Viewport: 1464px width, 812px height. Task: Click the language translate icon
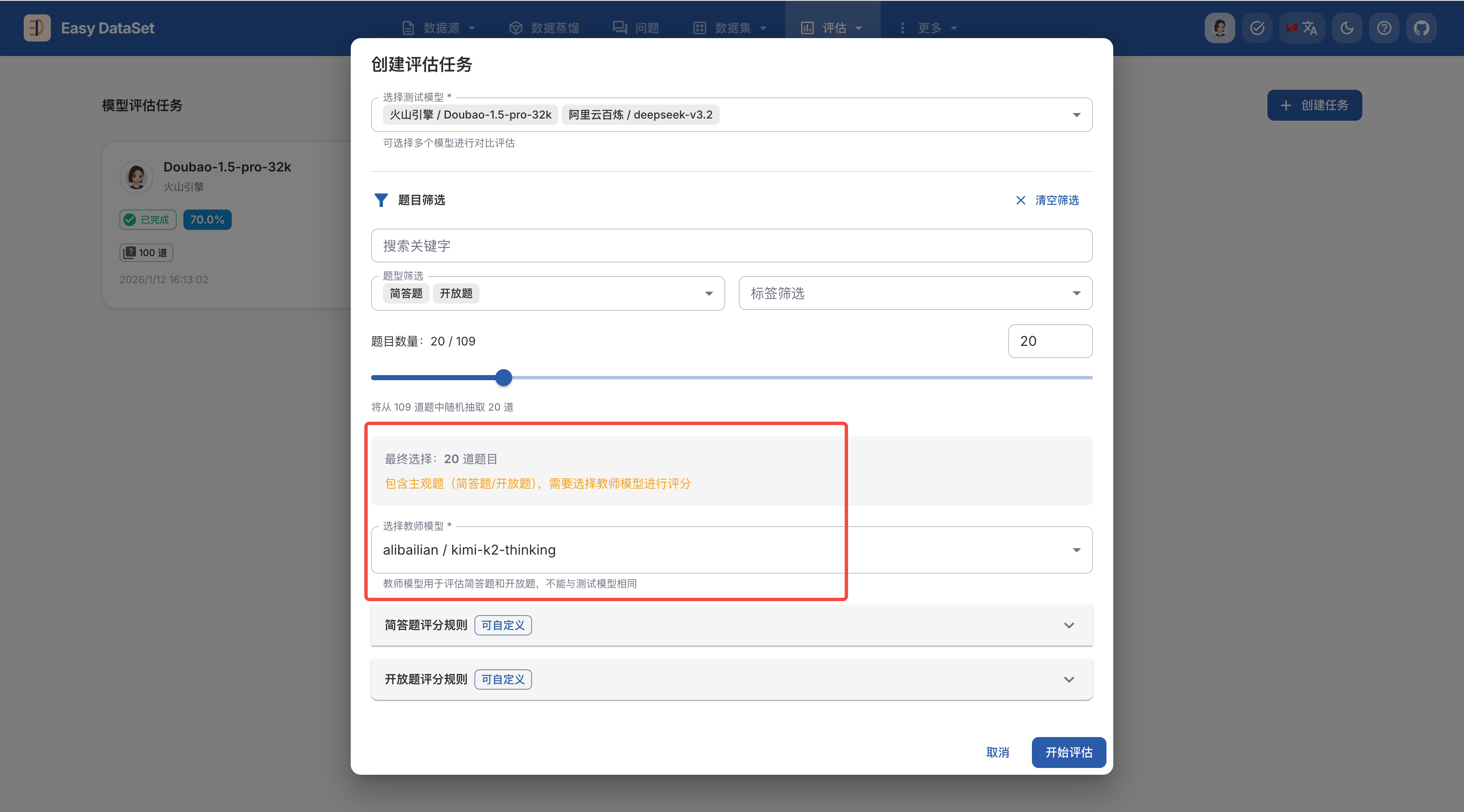coord(1302,28)
